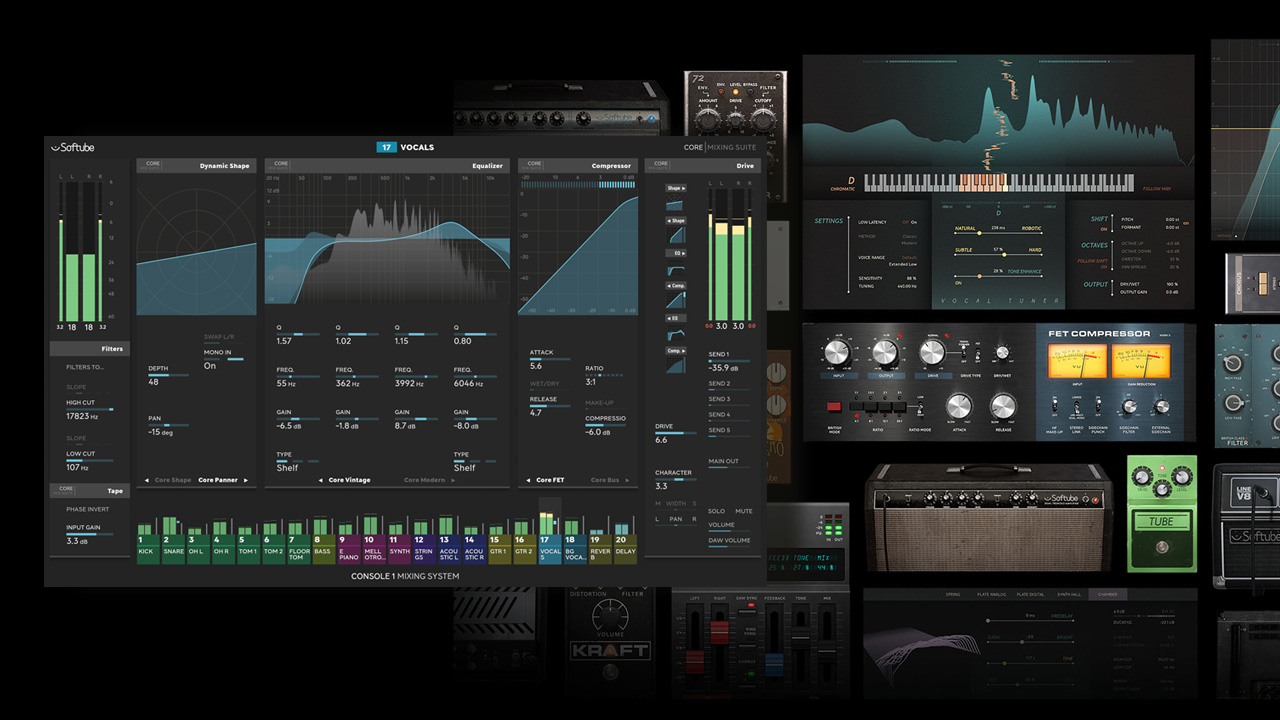Click the red British Mode button on FET Compressor

(835, 407)
